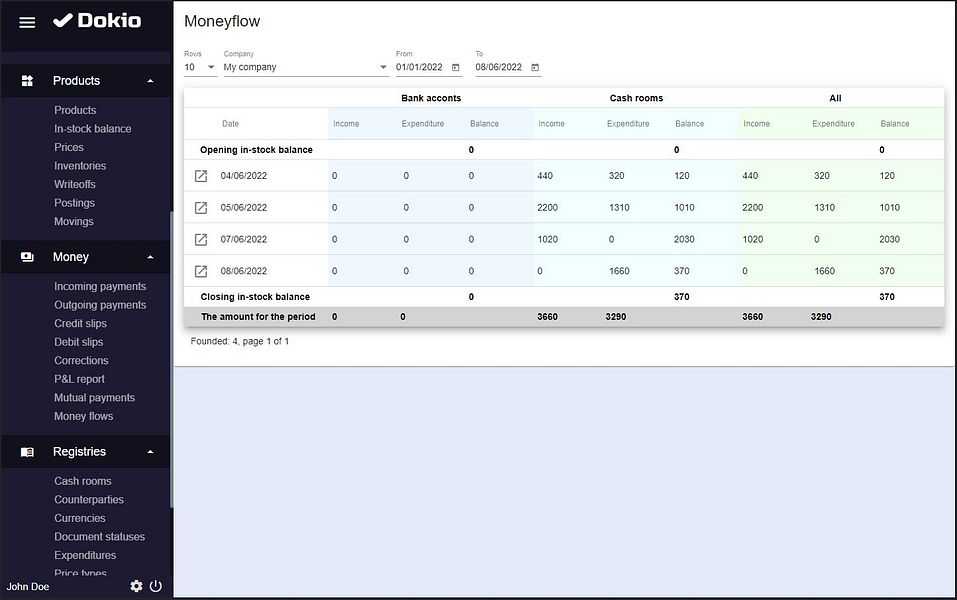Viewport: 957px width, 600px height.
Task: Open the From date calendar picker
Action: pyautogui.click(x=456, y=68)
